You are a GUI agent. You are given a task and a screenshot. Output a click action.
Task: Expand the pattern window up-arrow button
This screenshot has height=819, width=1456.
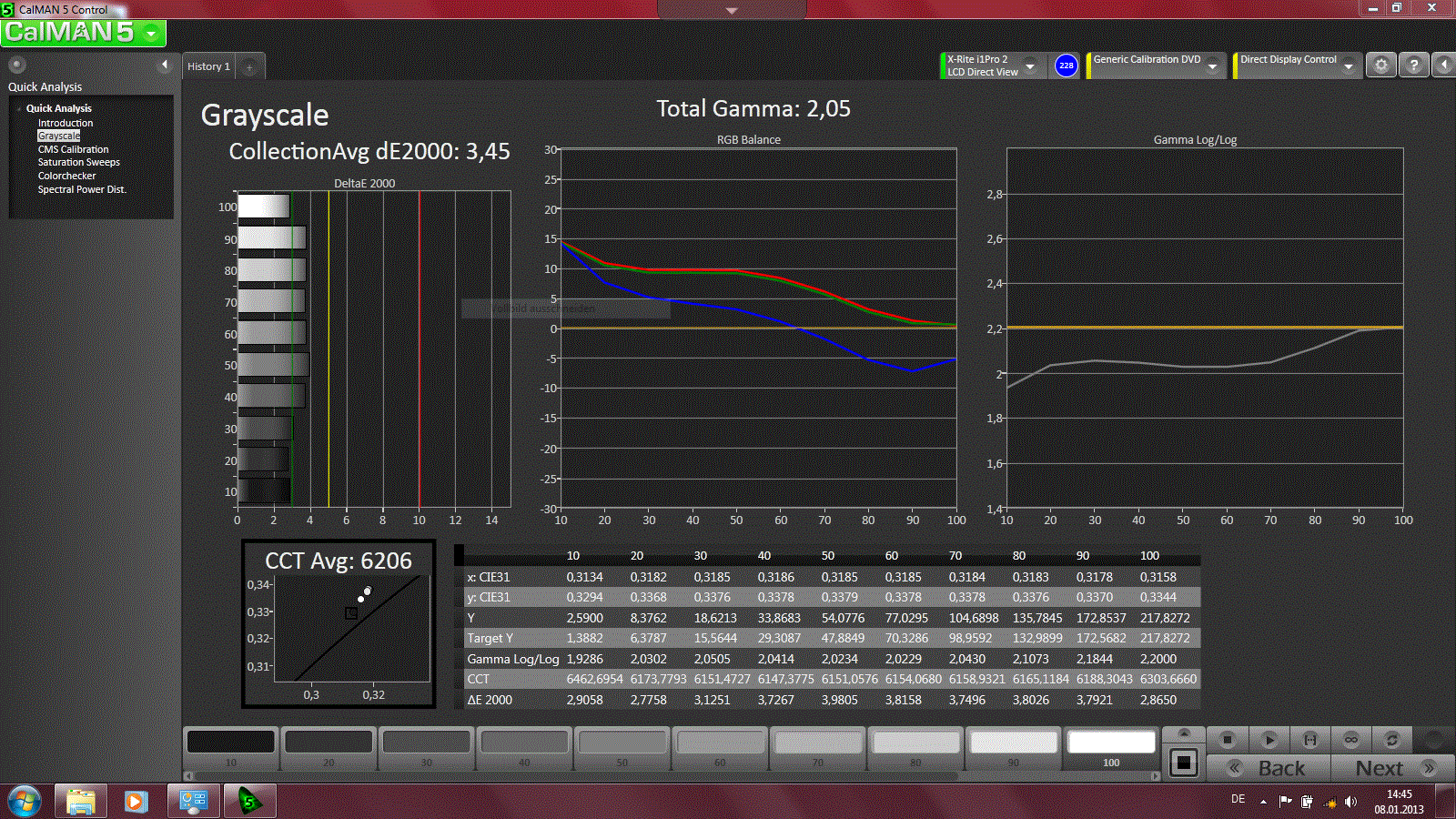pos(1184,733)
